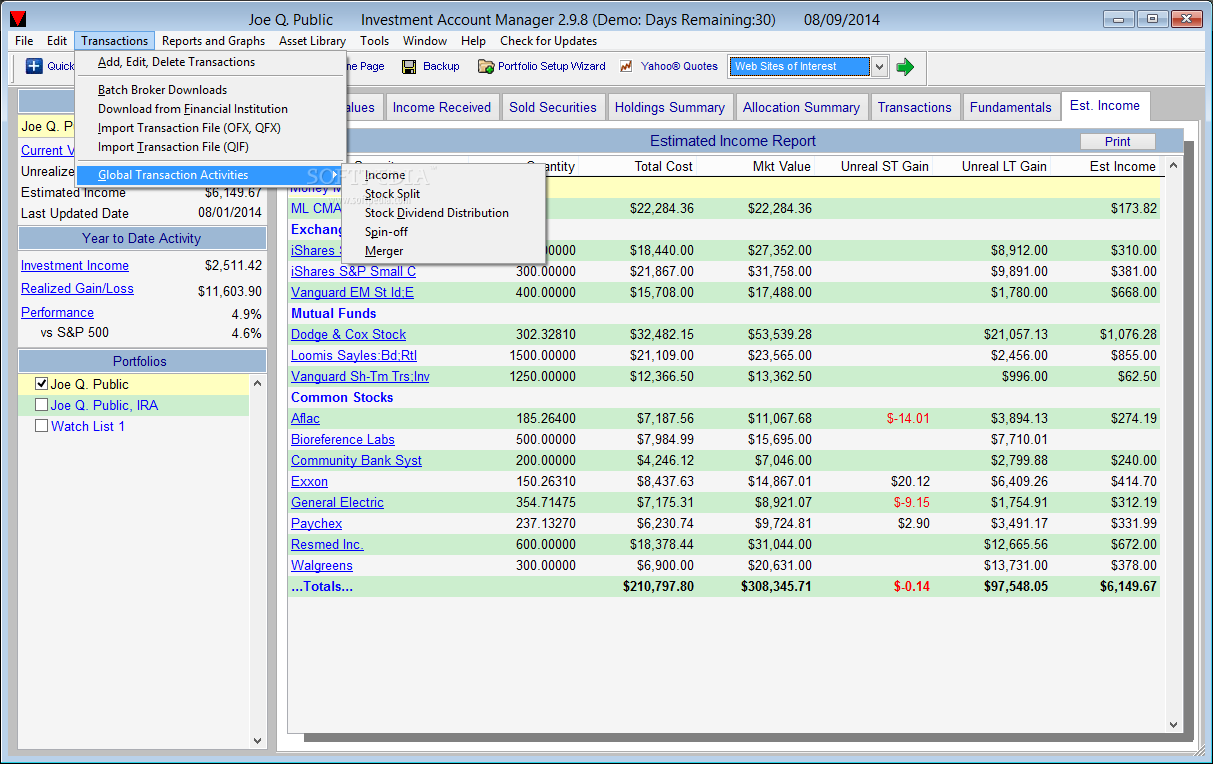Click the Backup disk icon
This screenshot has height=764, width=1213.
(409, 67)
